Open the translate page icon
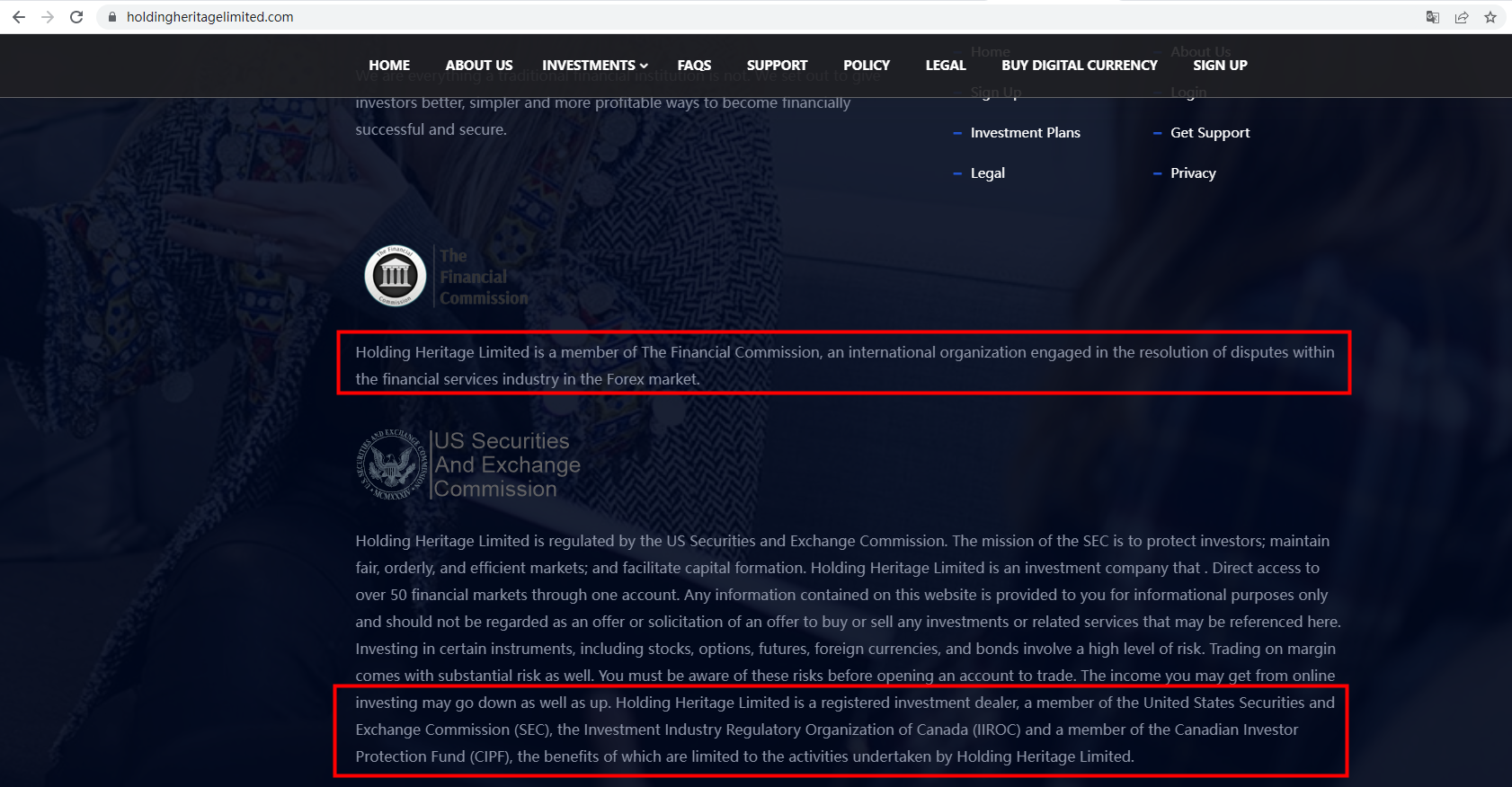The image size is (1512, 787). tap(1433, 17)
